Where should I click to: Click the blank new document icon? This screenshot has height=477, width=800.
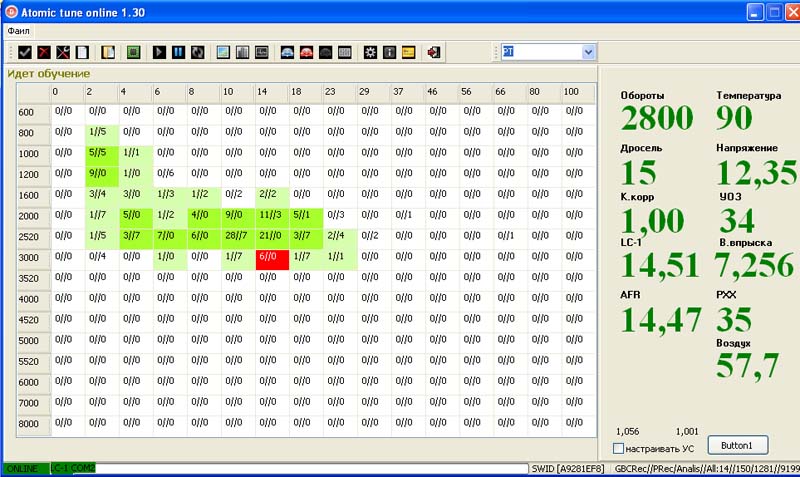[x=82, y=52]
